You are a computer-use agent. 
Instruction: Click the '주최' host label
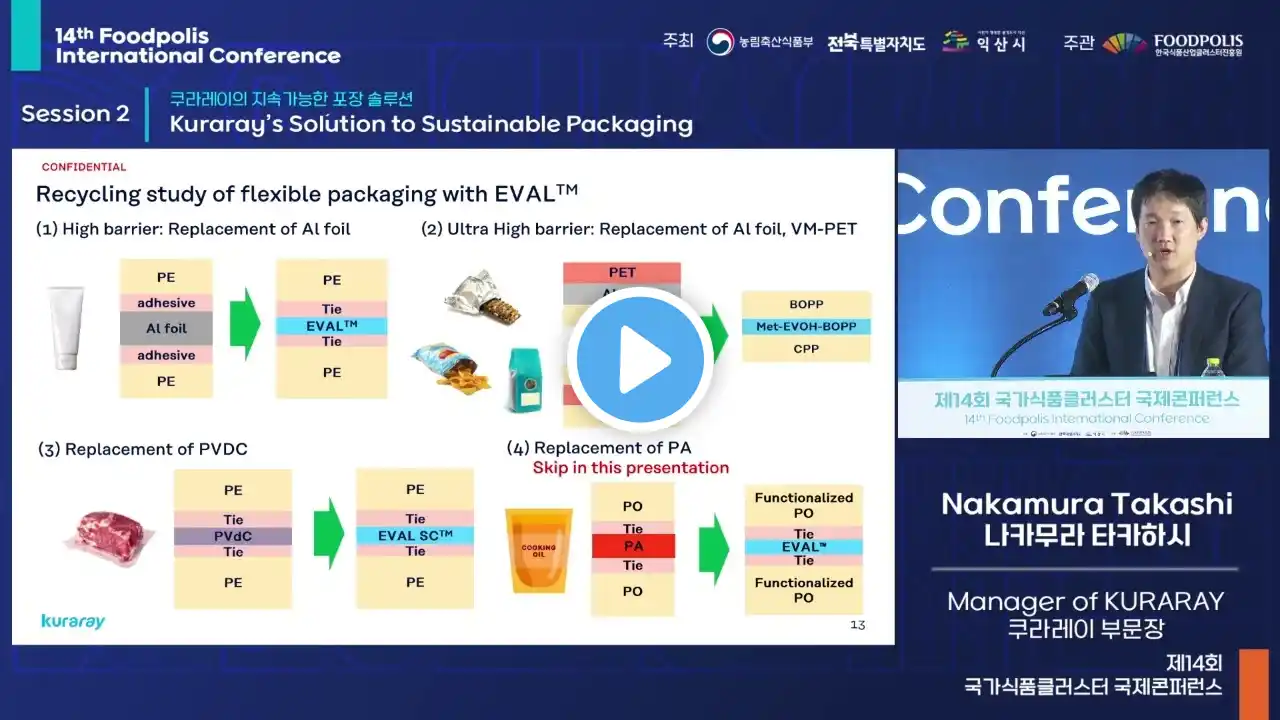point(678,41)
